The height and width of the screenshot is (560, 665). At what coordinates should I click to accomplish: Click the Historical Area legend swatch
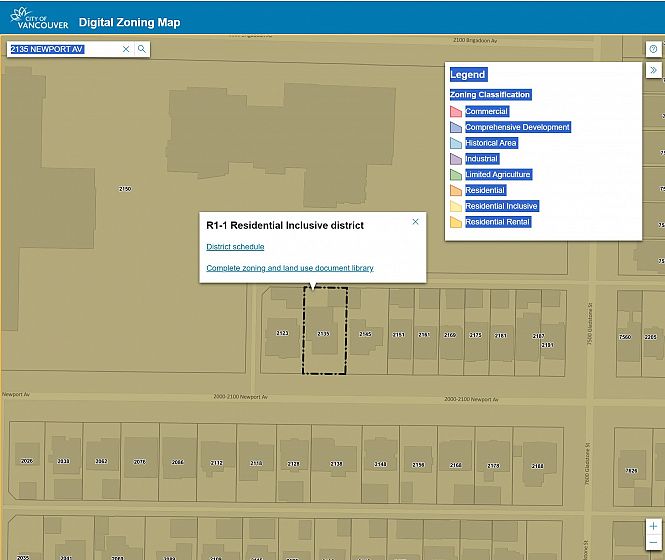tap(456, 143)
